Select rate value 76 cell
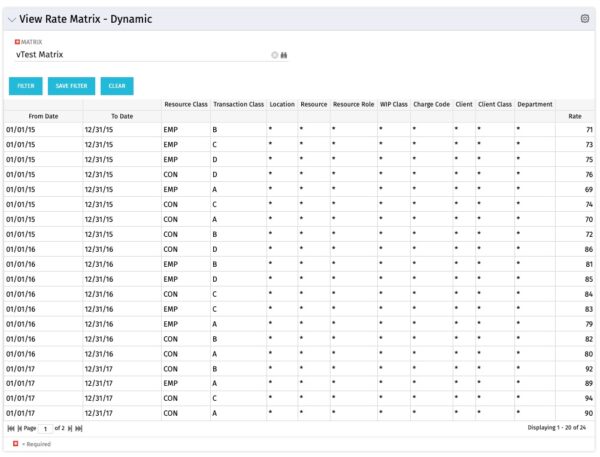 (x=575, y=175)
